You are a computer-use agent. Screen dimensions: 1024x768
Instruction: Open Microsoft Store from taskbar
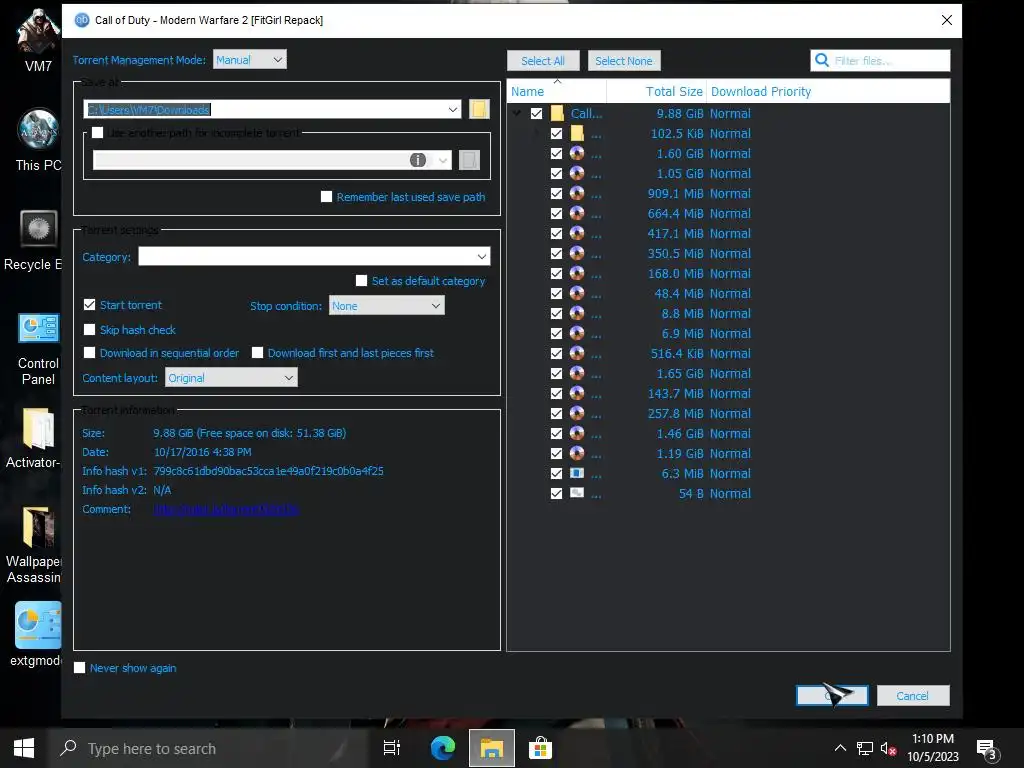tap(541, 748)
